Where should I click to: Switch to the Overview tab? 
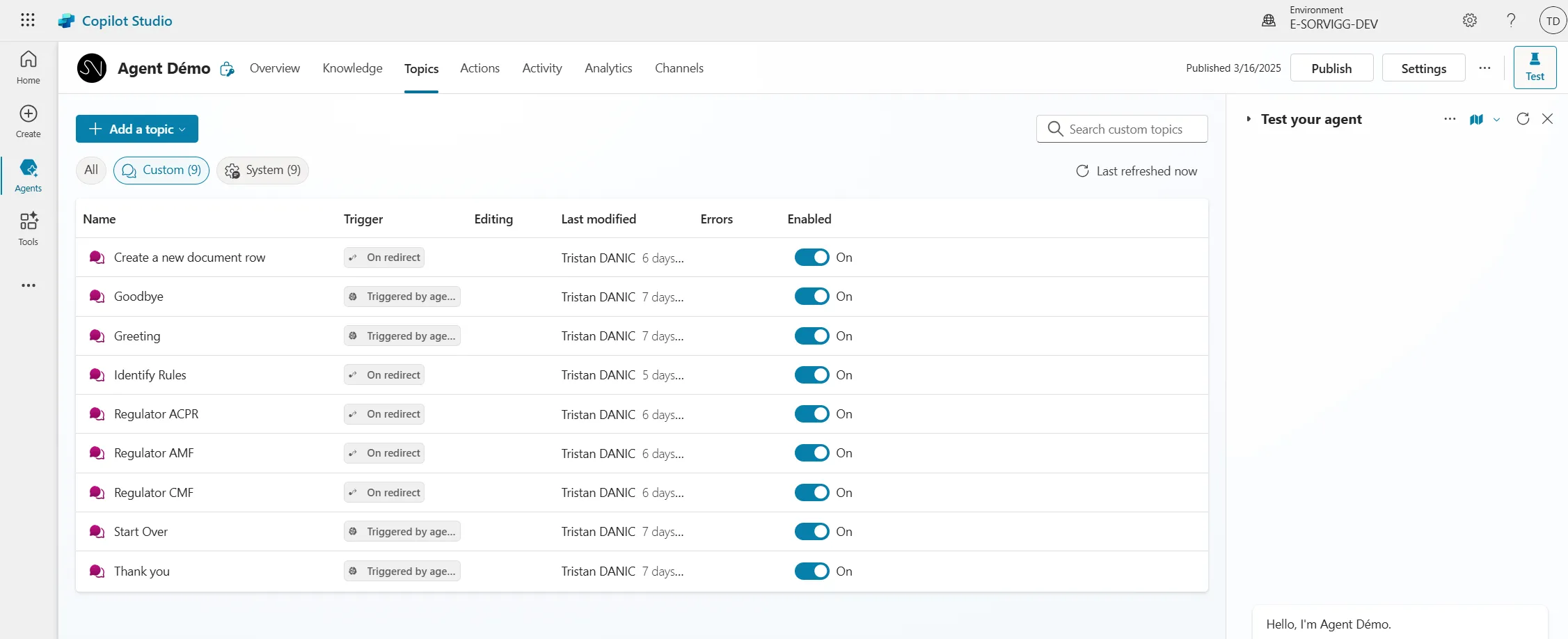[275, 68]
